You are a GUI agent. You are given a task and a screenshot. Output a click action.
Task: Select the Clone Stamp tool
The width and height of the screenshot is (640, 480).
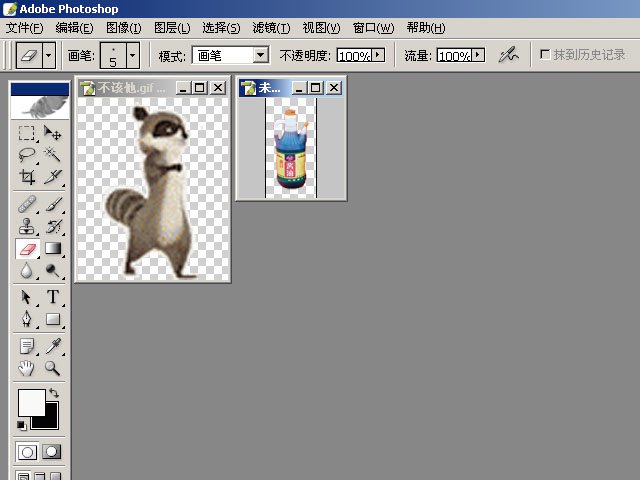(27, 226)
